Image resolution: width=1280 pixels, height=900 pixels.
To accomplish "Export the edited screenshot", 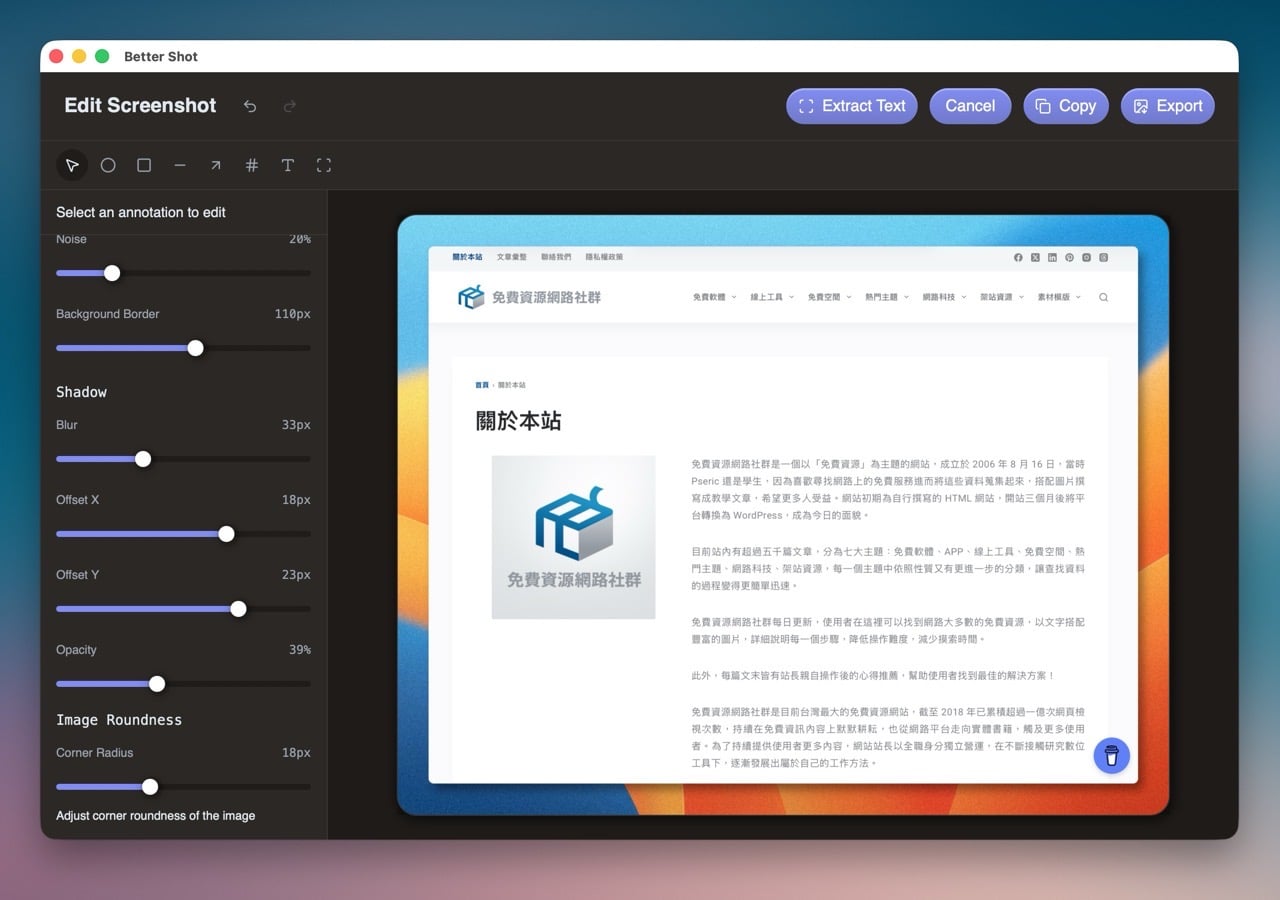I will pyautogui.click(x=1167, y=106).
